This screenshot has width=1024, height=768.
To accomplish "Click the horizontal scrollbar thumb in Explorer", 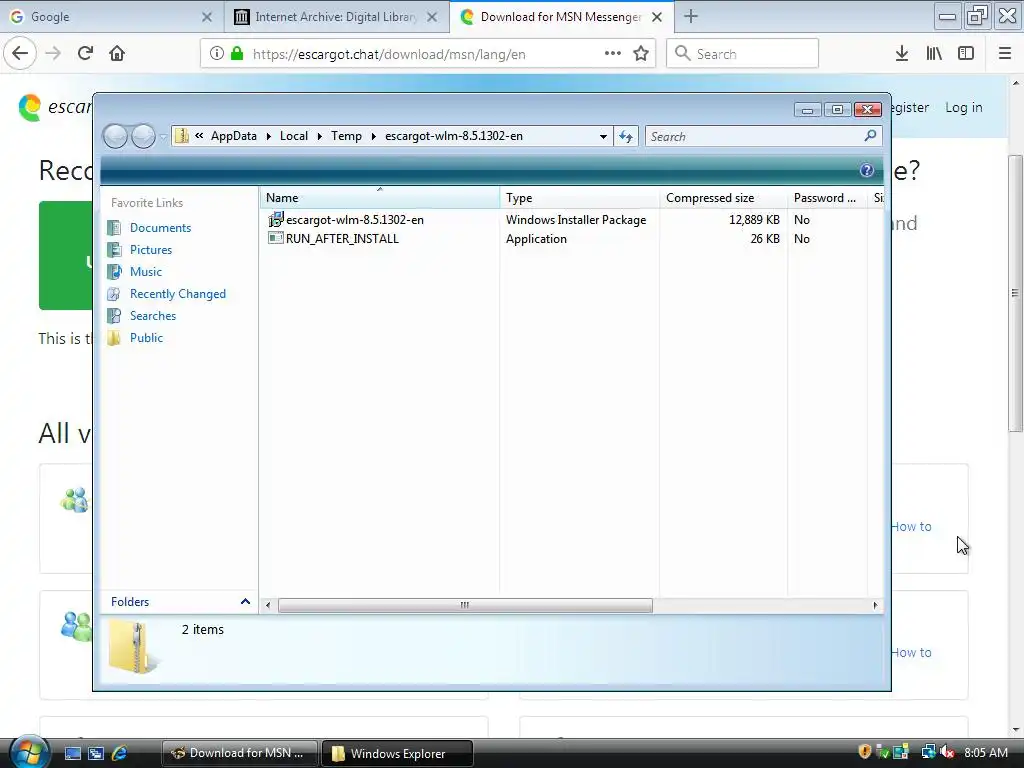I will coord(465,605).
